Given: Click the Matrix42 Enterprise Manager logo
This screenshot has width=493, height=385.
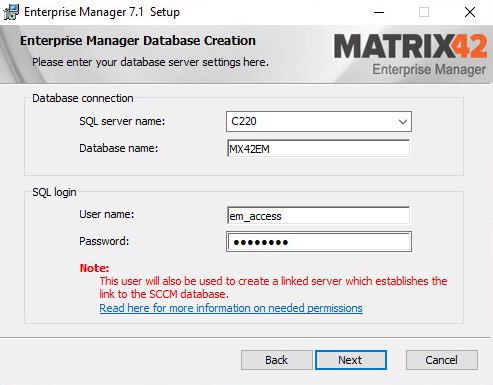Looking at the screenshot, I should (410, 55).
